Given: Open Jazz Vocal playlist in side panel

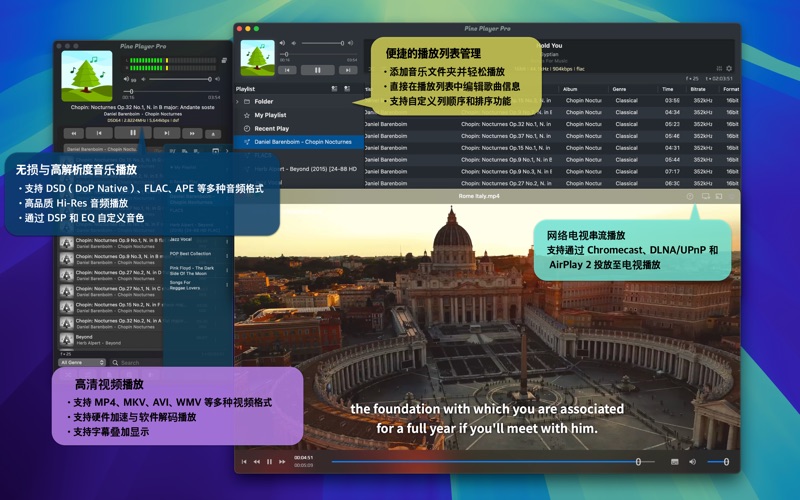Looking at the screenshot, I should [181, 239].
